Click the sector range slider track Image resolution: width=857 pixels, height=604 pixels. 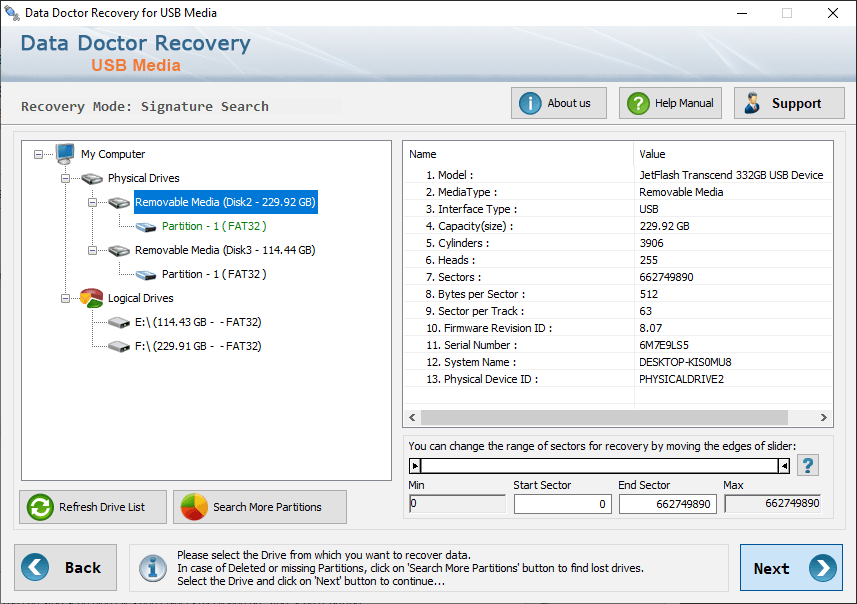point(600,466)
